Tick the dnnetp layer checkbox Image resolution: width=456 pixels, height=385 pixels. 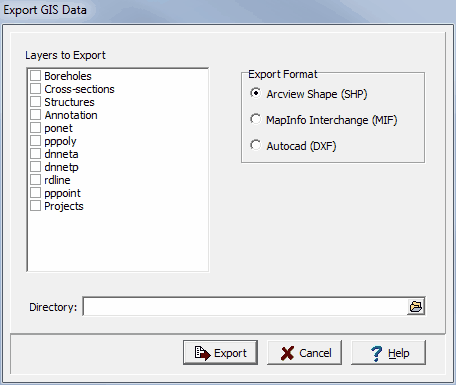[x=35, y=167]
